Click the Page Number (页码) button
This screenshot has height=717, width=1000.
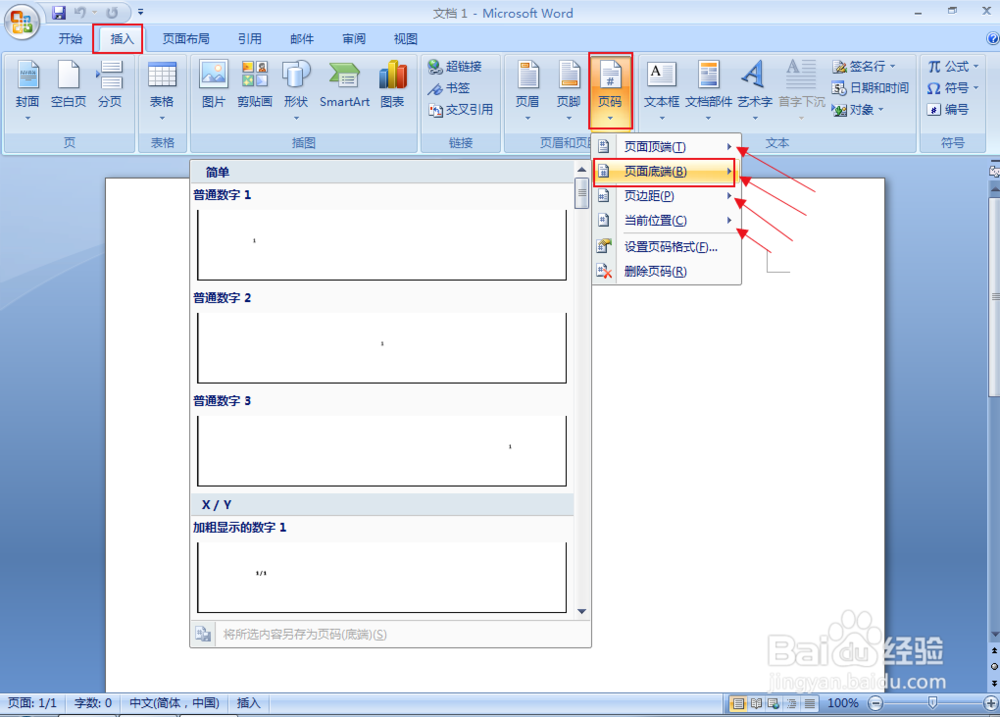(610, 90)
